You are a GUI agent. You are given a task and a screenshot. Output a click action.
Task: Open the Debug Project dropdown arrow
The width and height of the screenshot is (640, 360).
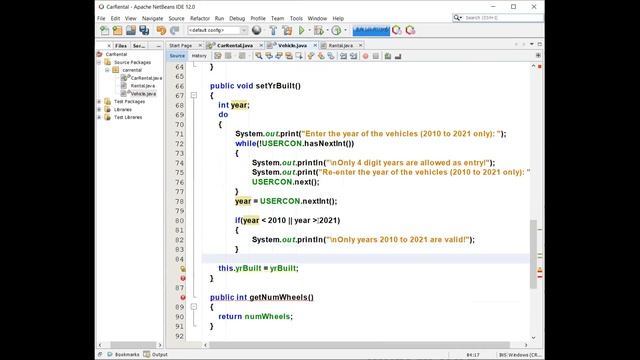click(327, 30)
